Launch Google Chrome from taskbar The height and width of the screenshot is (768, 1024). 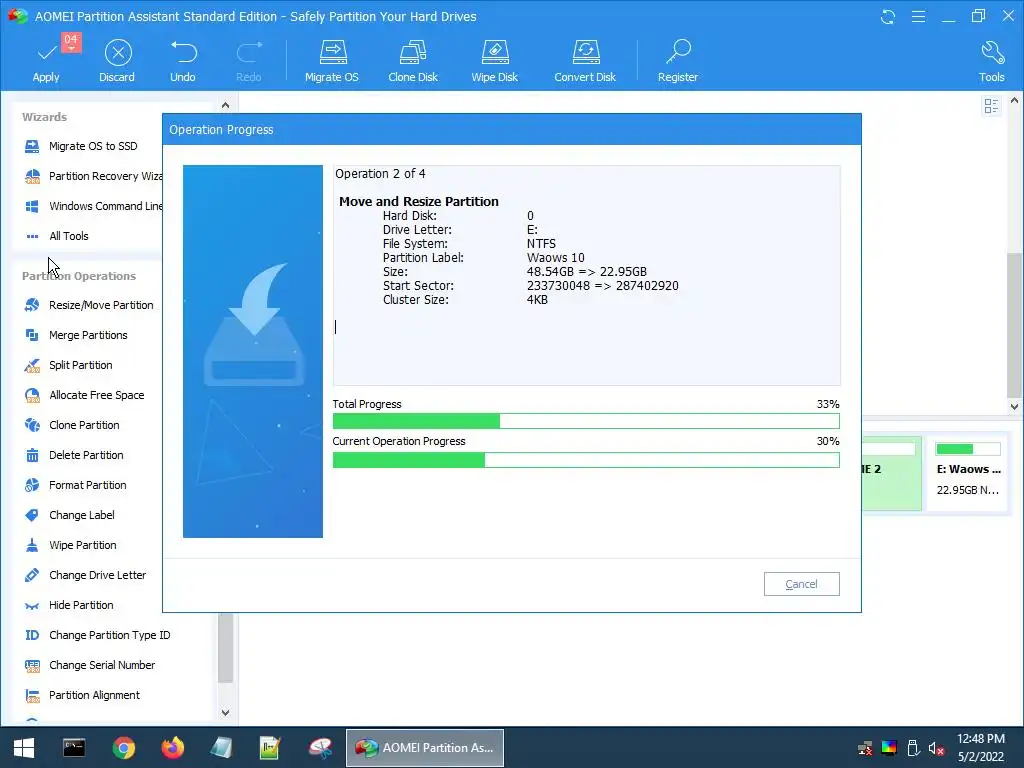pos(123,748)
